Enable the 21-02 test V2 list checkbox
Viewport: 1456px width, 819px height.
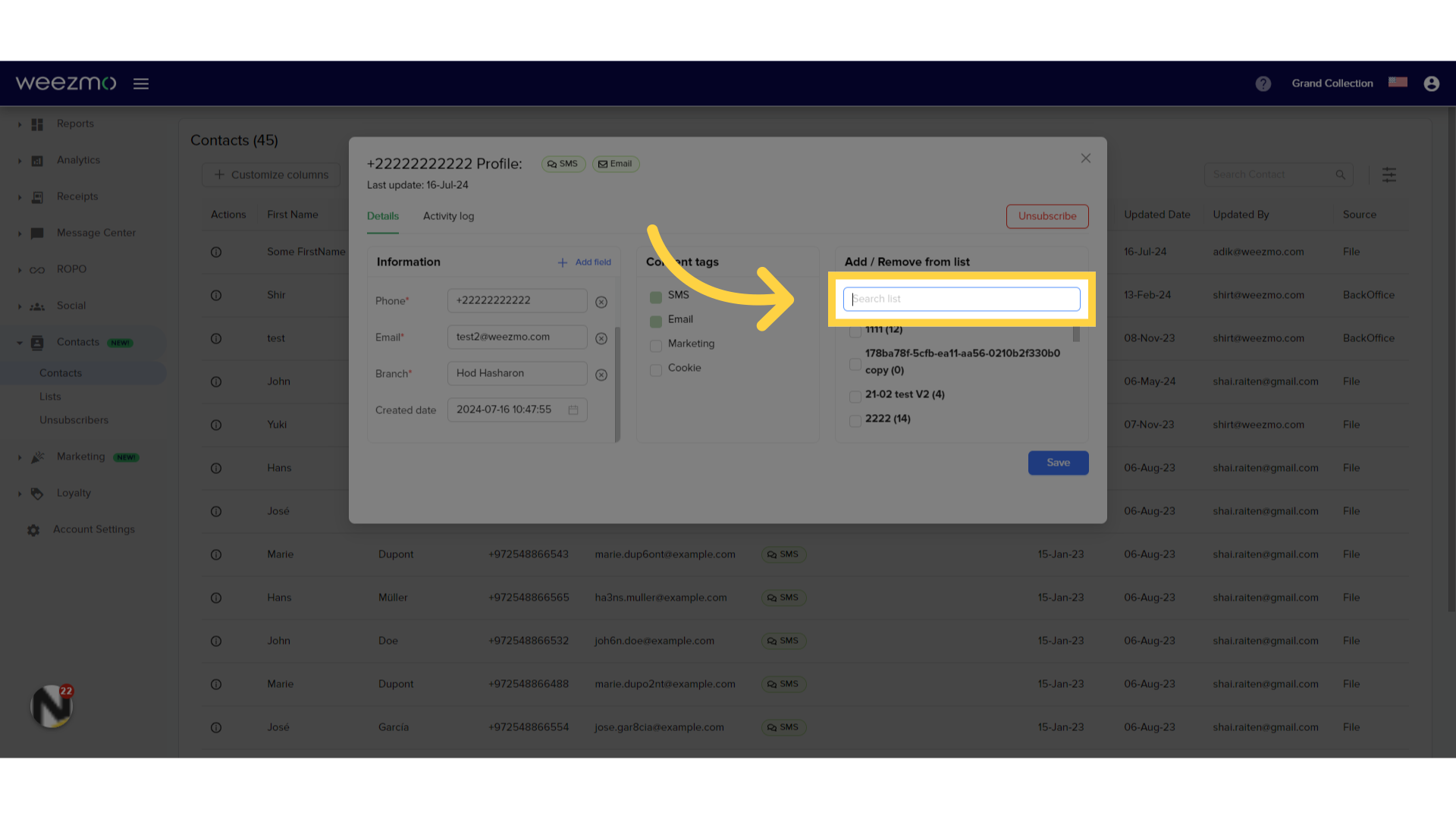855,395
